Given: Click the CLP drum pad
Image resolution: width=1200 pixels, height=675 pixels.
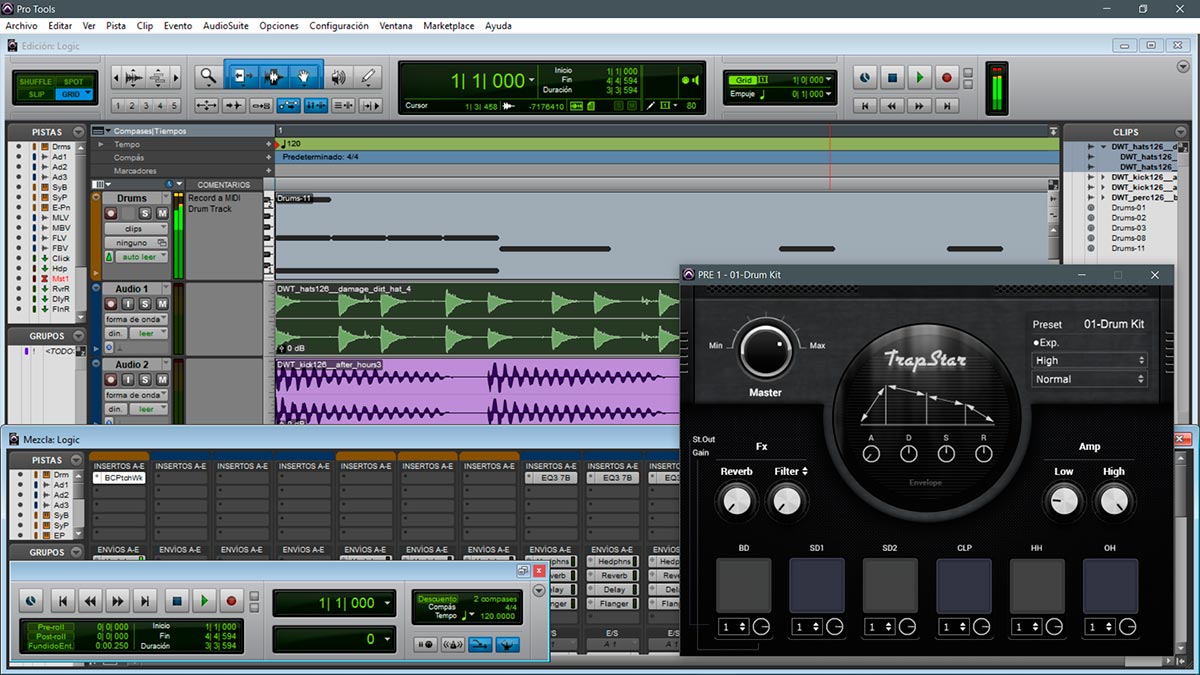Looking at the screenshot, I should [x=964, y=585].
